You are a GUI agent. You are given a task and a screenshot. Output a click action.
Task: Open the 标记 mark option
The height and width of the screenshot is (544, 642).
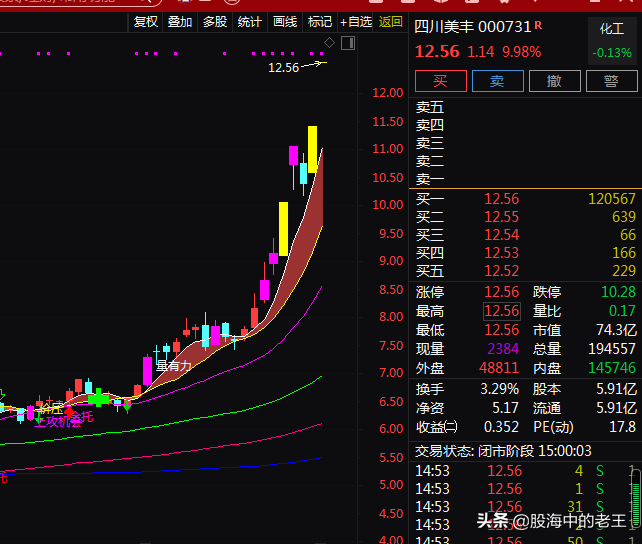[319, 22]
